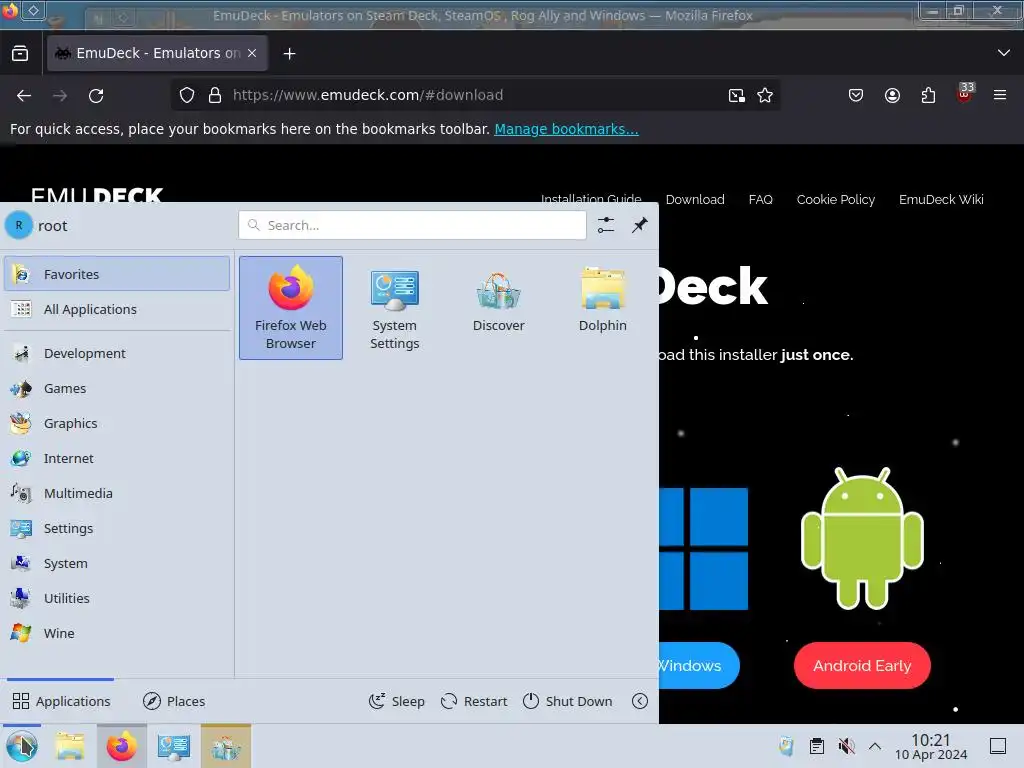The height and width of the screenshot is (768, 1024).
Task: Open the Graphics category
Action: 117,423
